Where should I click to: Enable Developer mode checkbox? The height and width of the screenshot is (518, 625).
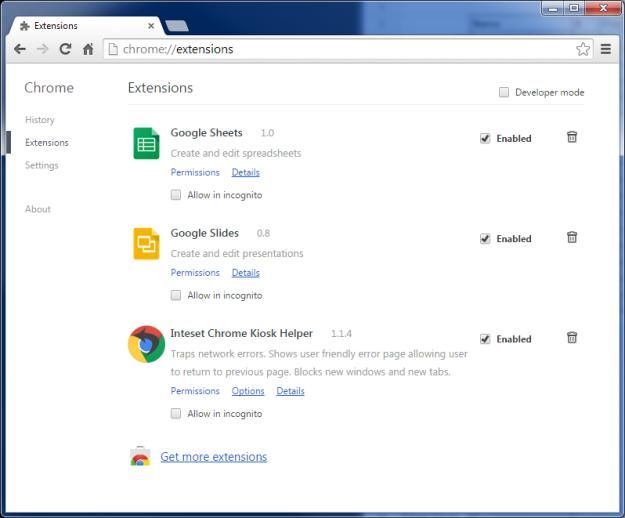point(504,92)
